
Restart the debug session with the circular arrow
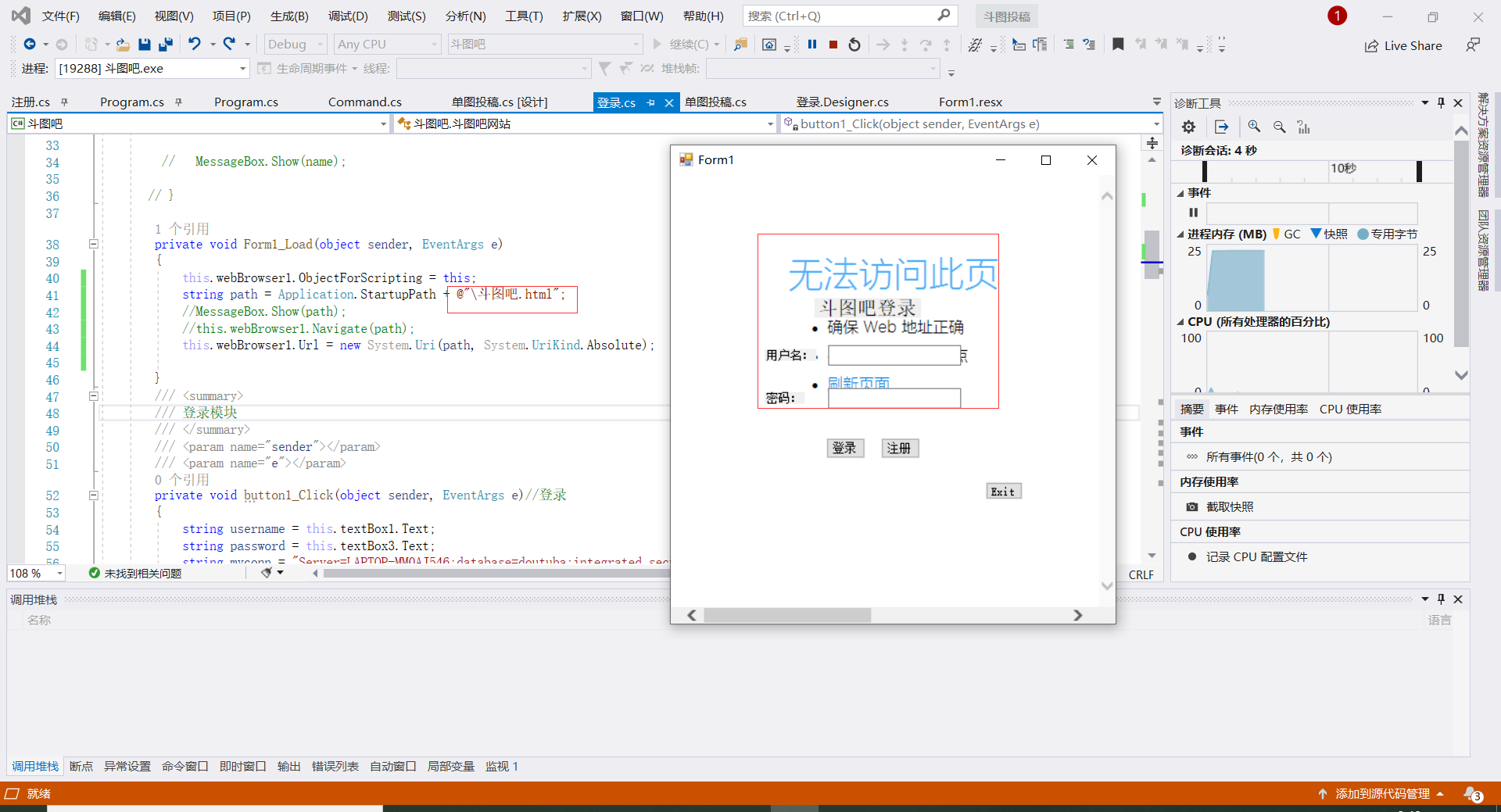(x=854, y=45)
